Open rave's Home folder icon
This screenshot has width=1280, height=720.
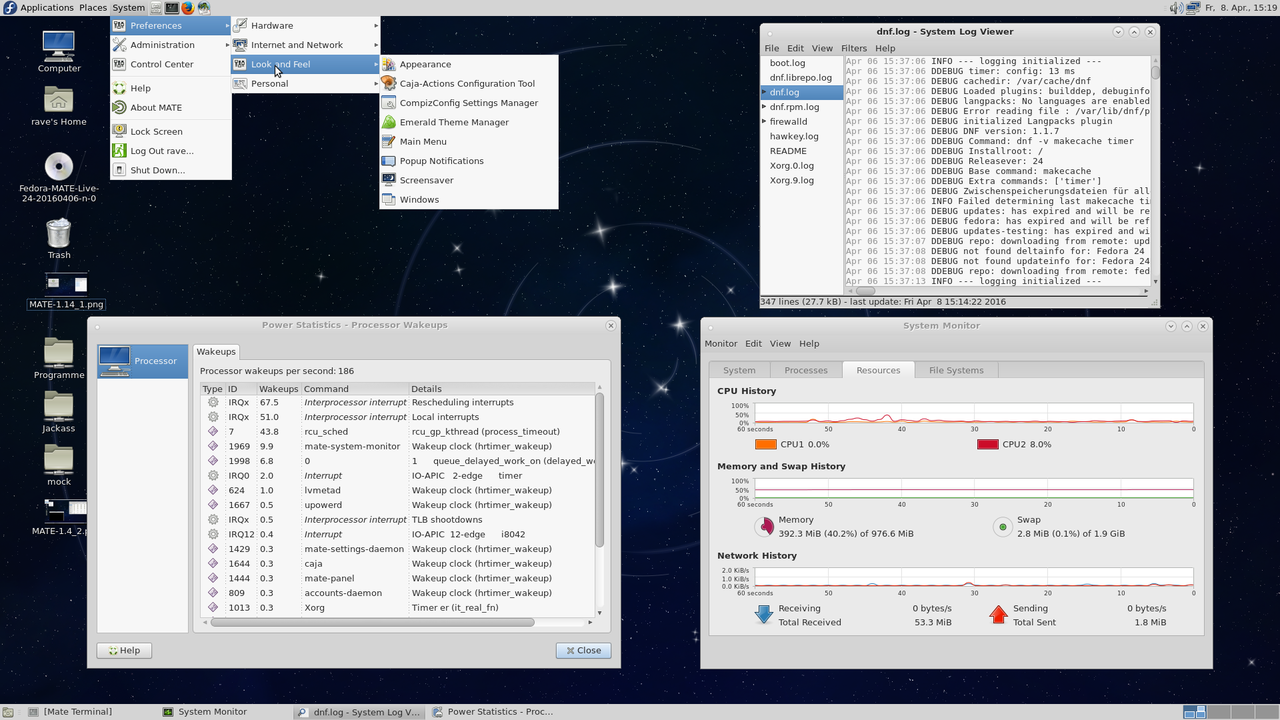tap(59, 100)
